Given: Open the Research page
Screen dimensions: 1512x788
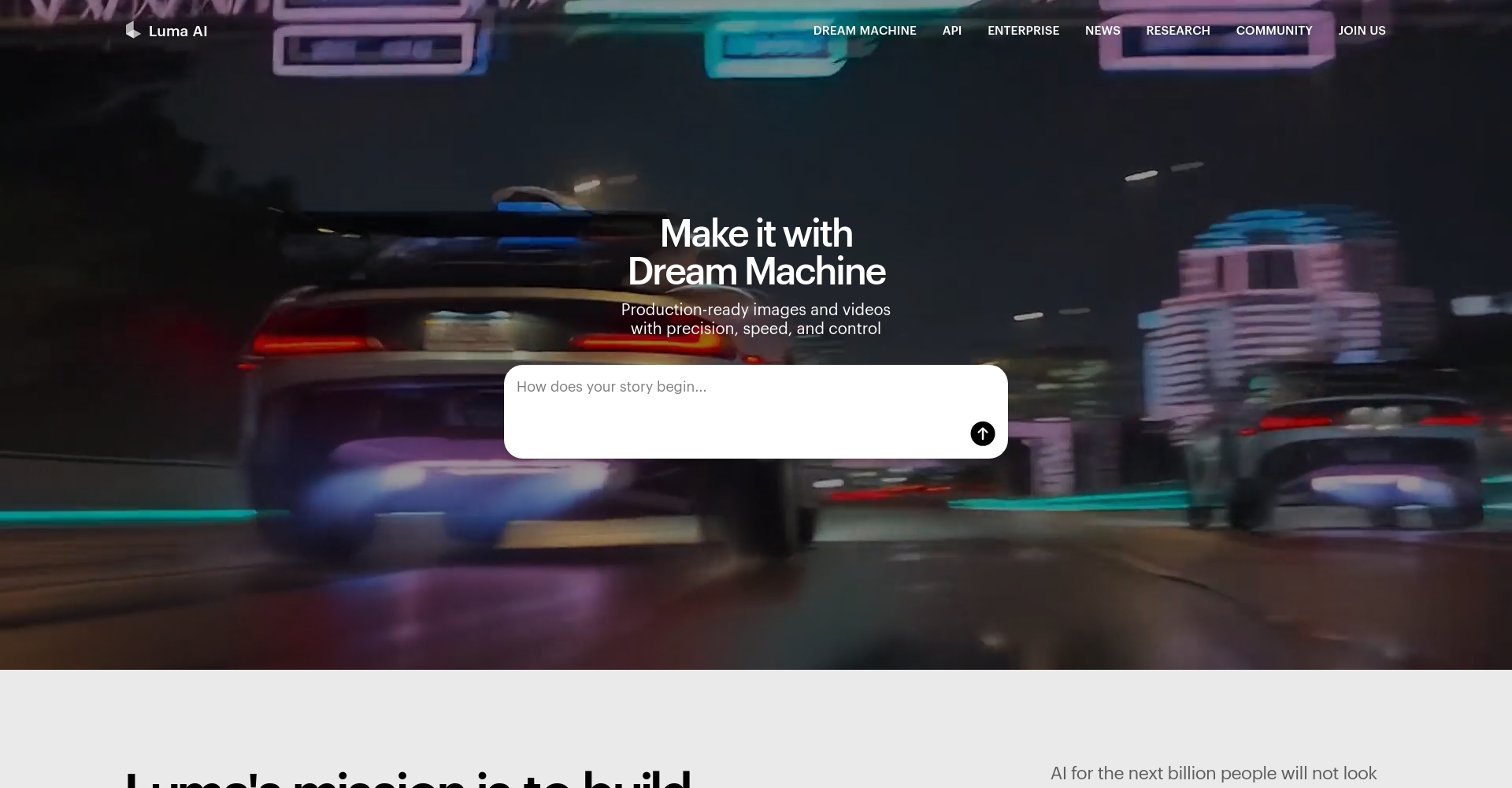Looking at the screenshot, I should [1177, 31].
